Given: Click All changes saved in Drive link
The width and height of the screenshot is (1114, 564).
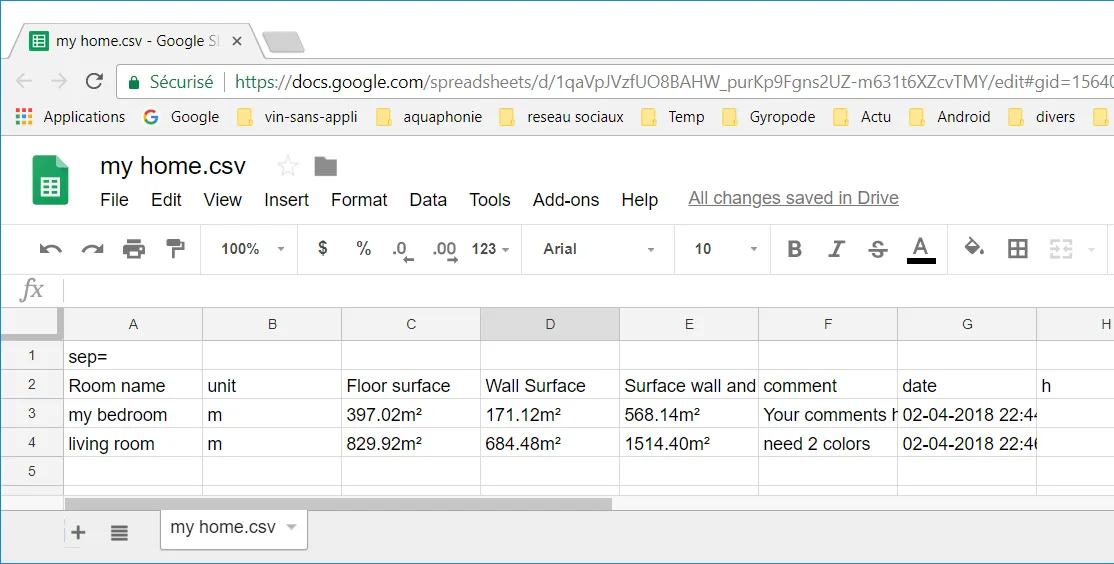Looking at the screenshot, I should [x=793, y=198].
